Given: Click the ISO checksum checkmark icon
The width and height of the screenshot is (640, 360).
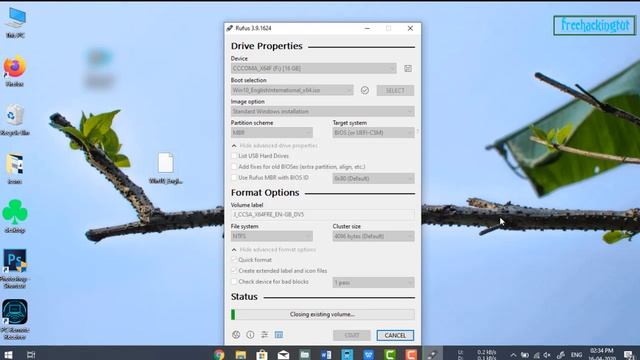Looking at the screenshot, I should pos(365,90).
